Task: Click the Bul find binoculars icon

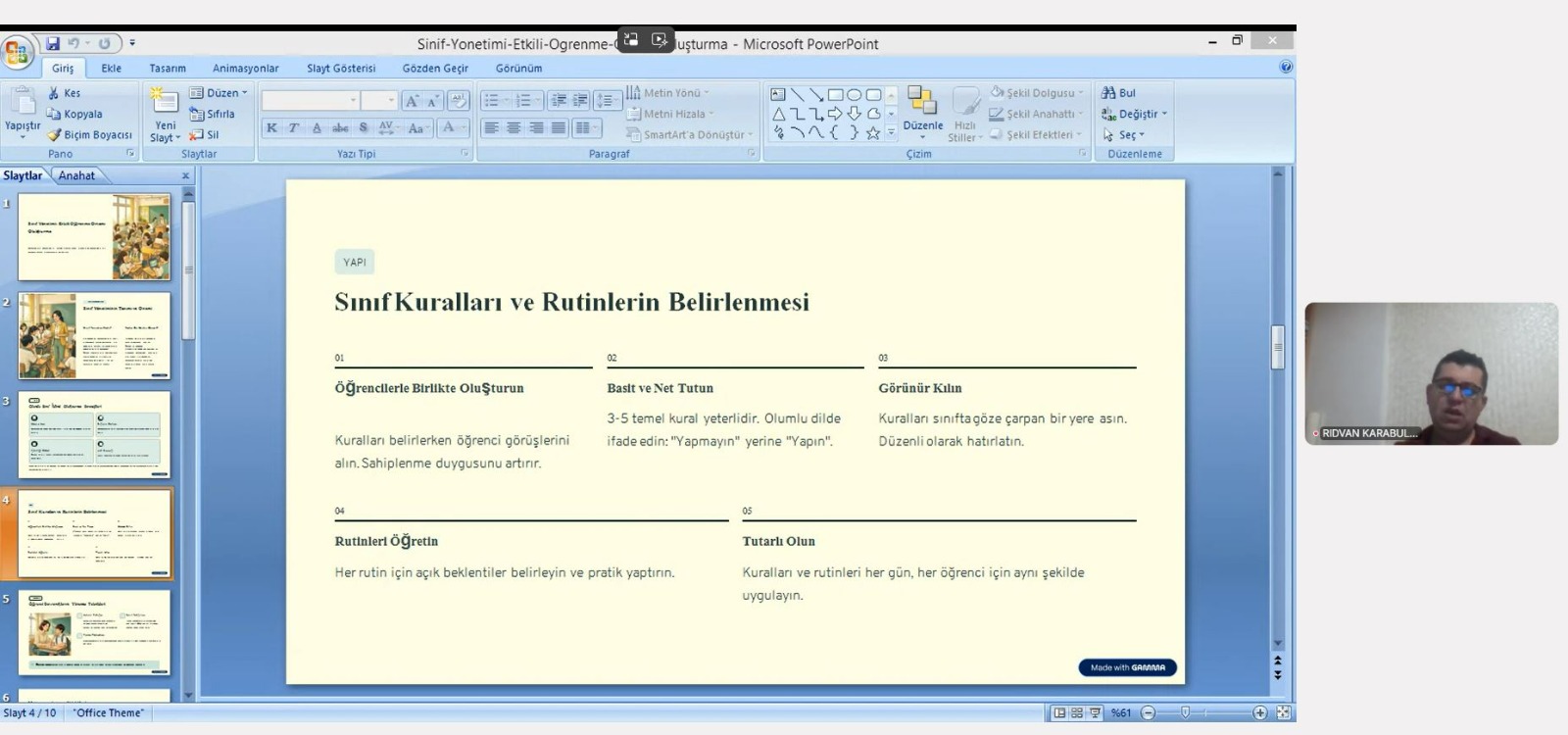Action: coord(1108,93)
